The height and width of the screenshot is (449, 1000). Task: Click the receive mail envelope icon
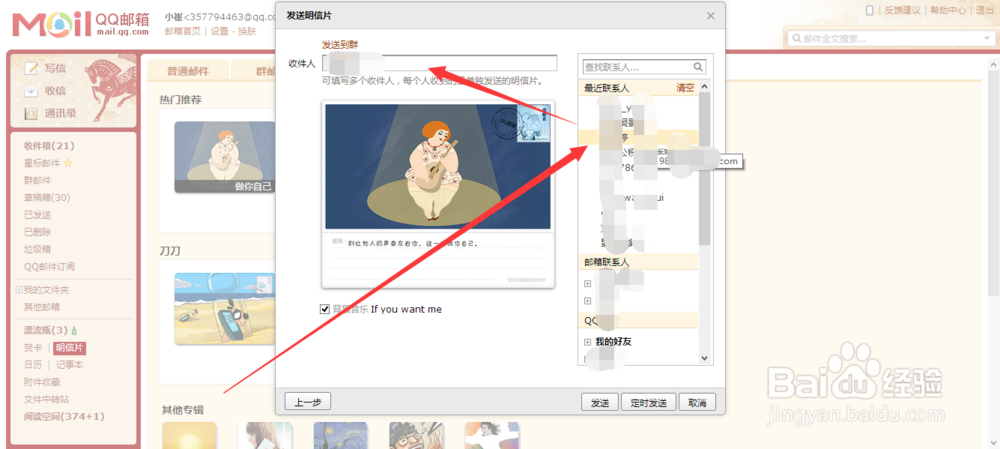(31, 91)
